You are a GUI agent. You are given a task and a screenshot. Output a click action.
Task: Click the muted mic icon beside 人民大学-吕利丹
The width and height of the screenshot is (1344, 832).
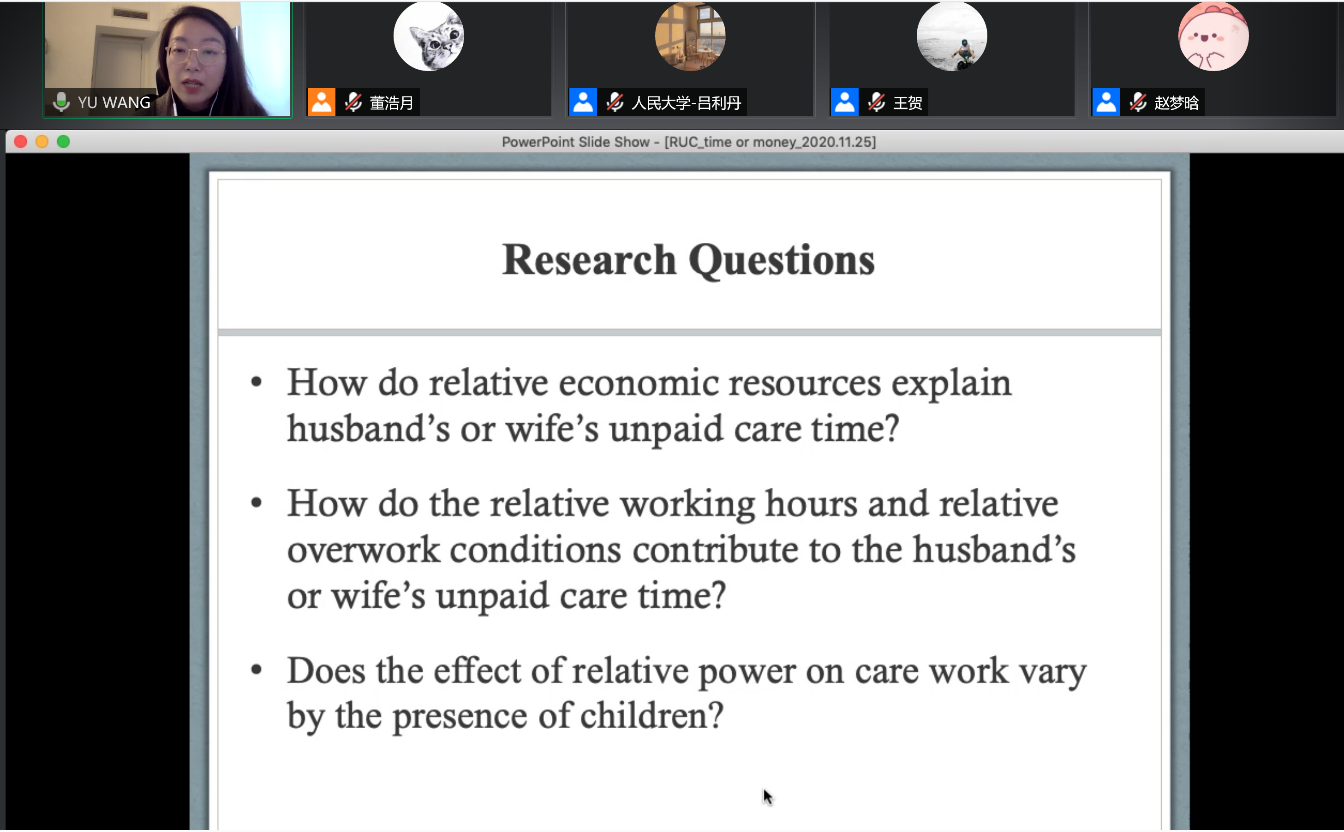614,102
